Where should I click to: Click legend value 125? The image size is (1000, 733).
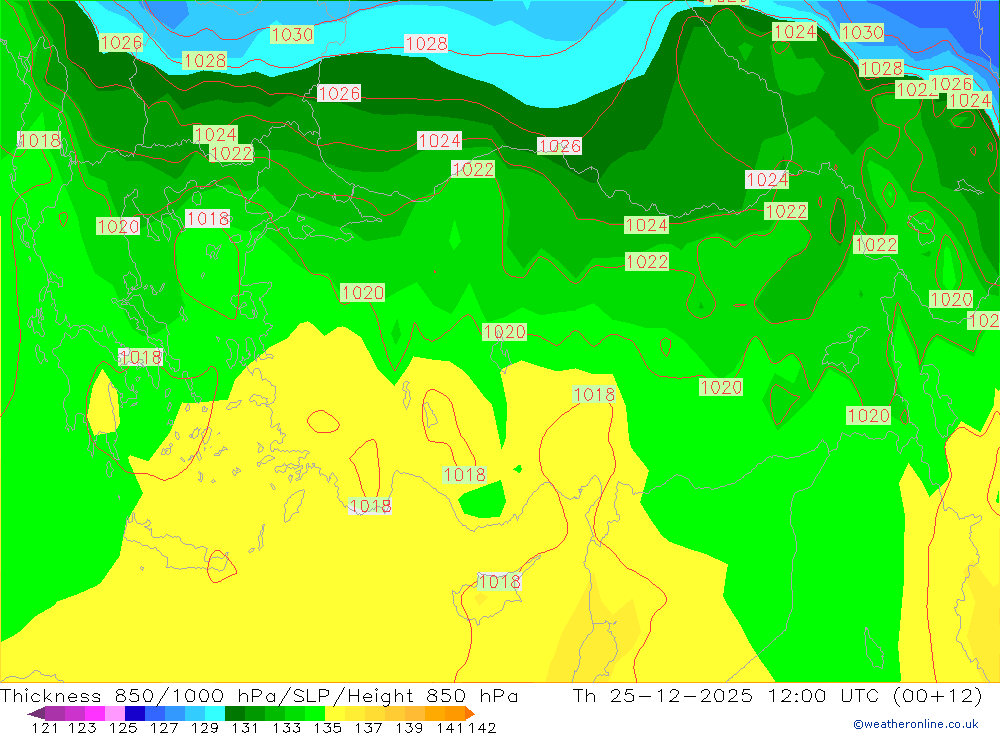(122, 727)
